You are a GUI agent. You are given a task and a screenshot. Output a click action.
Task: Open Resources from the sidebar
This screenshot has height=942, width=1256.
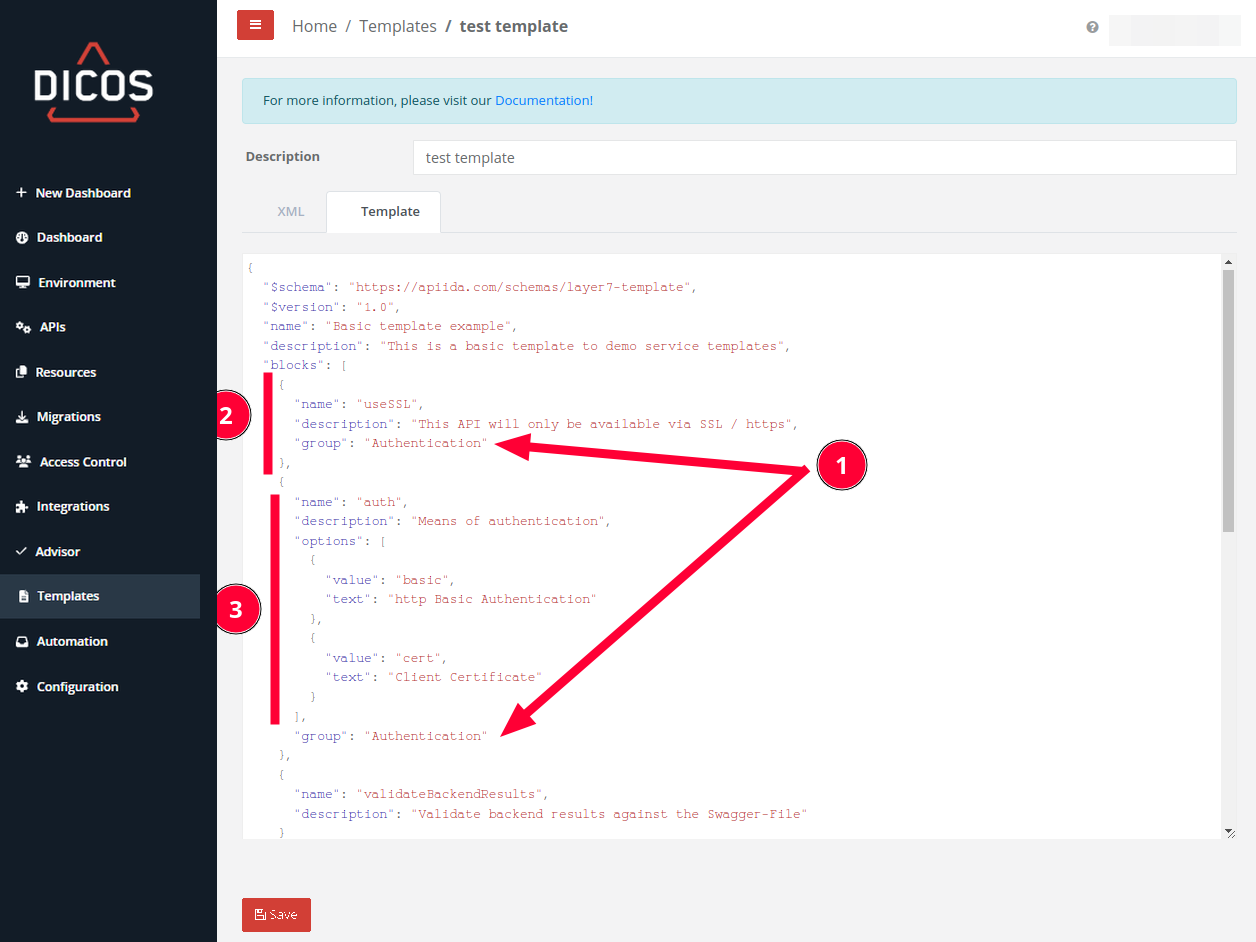point(66,372)
